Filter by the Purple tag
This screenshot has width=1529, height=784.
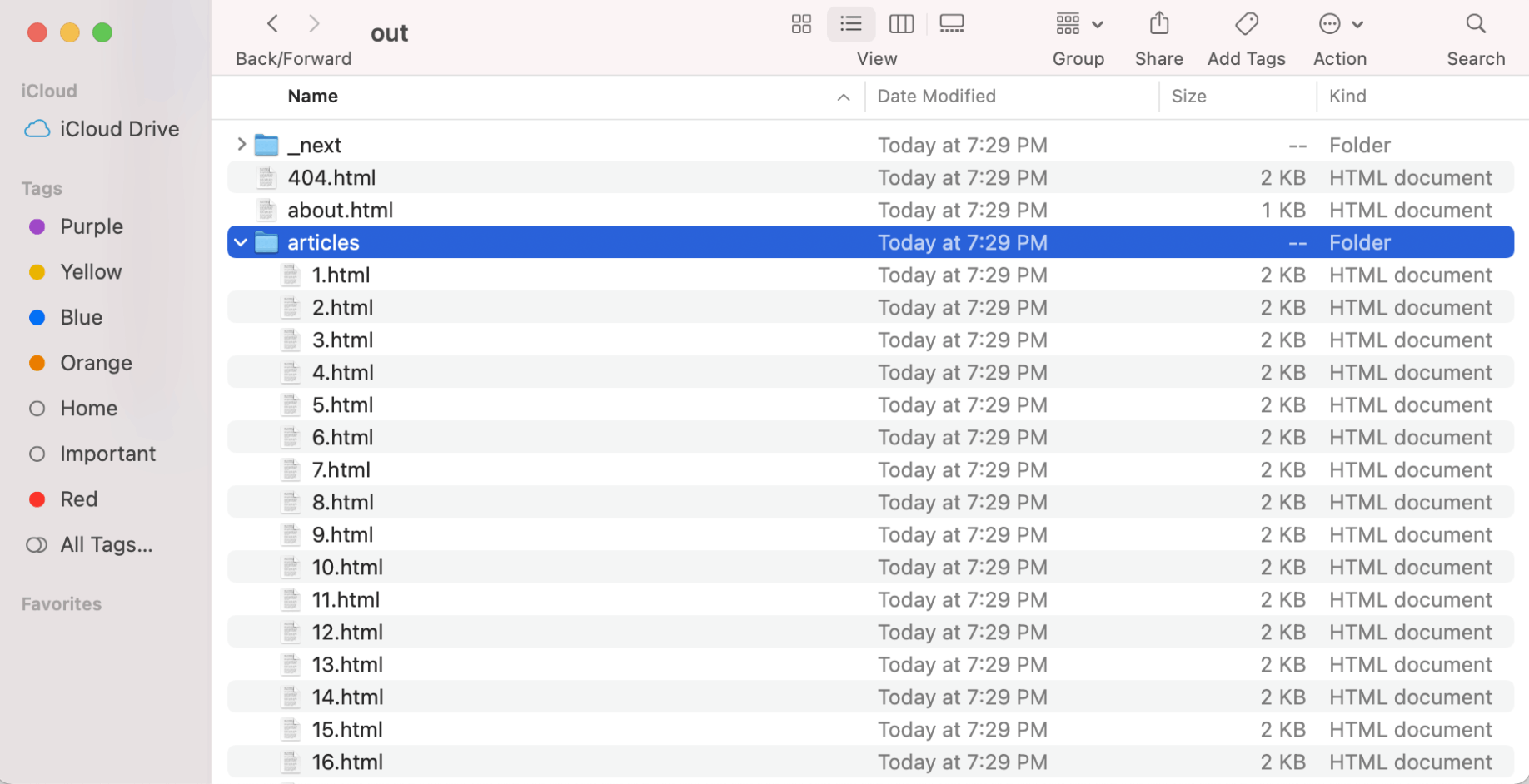click(x=91, y=226)
